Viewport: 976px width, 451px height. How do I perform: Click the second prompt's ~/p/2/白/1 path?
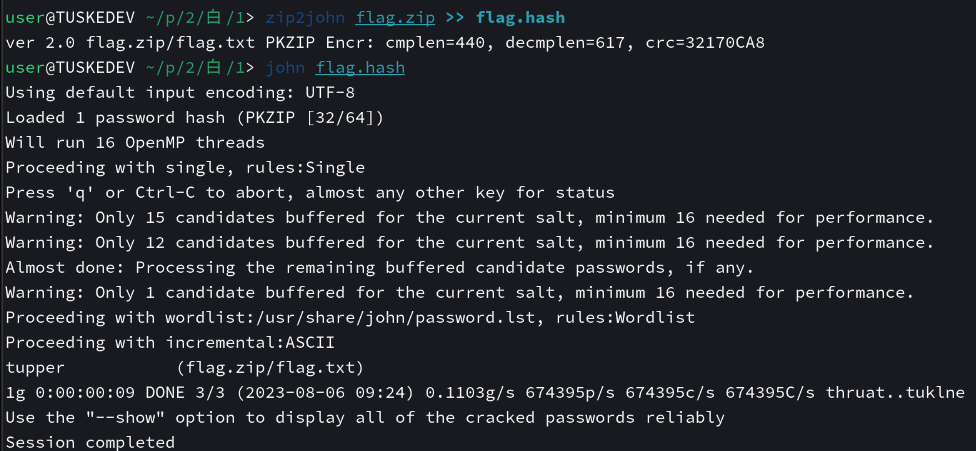point(195,68)
